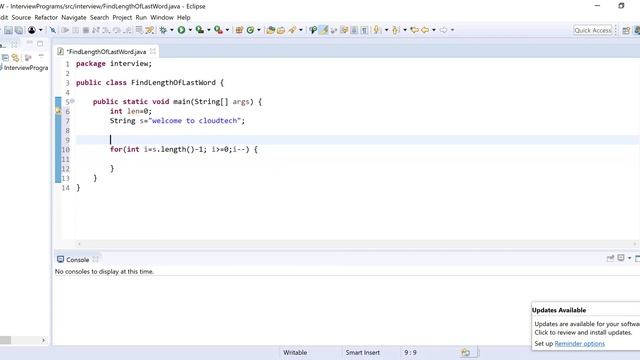Click the Open Perspective icon
The width and height of the screenshot is (640, 360).
click(626, 31)
